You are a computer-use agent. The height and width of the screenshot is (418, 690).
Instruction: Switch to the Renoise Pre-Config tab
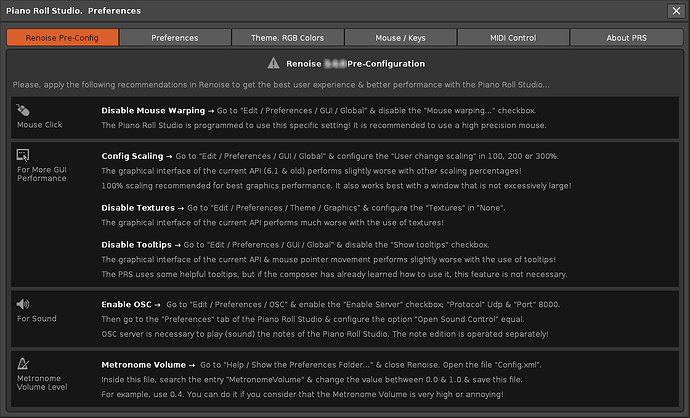coord(62,37)
